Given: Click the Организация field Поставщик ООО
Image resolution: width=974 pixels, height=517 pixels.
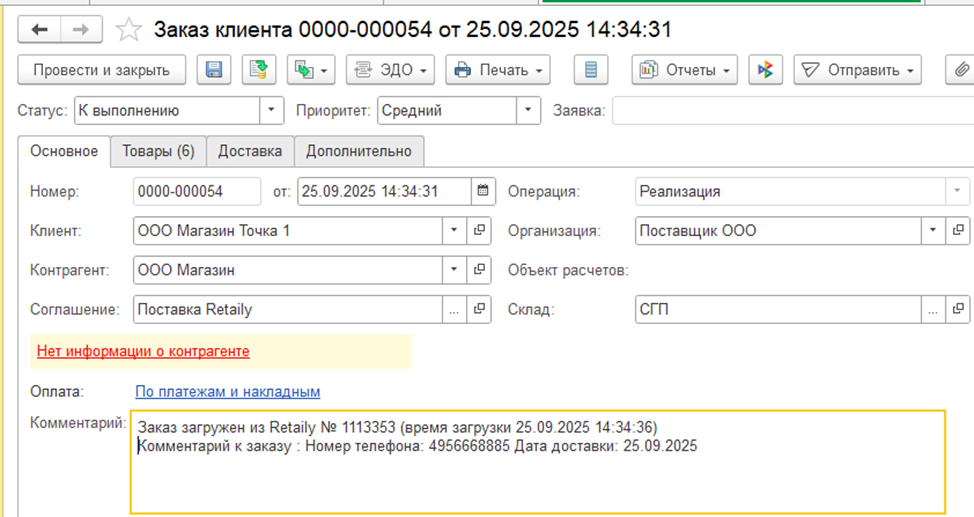Looking at the screenshot, I should coord(778,231).
